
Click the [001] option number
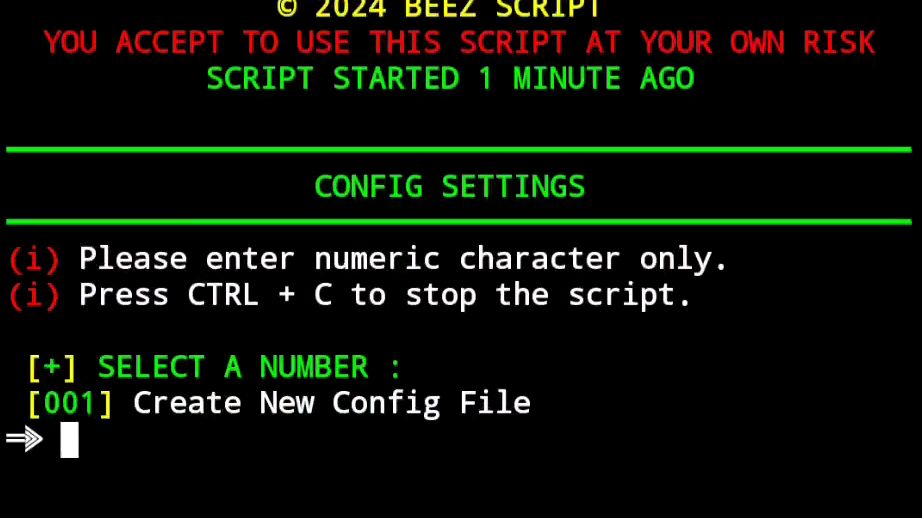tap(70, 403)
